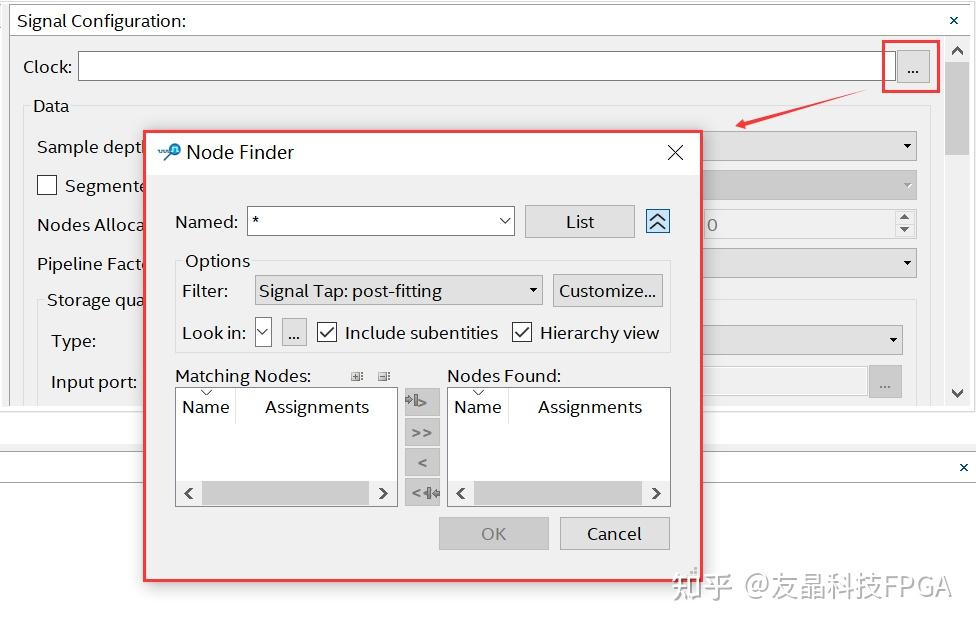Sort Nodes Found by Assignments column
This screenshot has width=976, height=626.
pyautogui.click(x=589, y=406)
